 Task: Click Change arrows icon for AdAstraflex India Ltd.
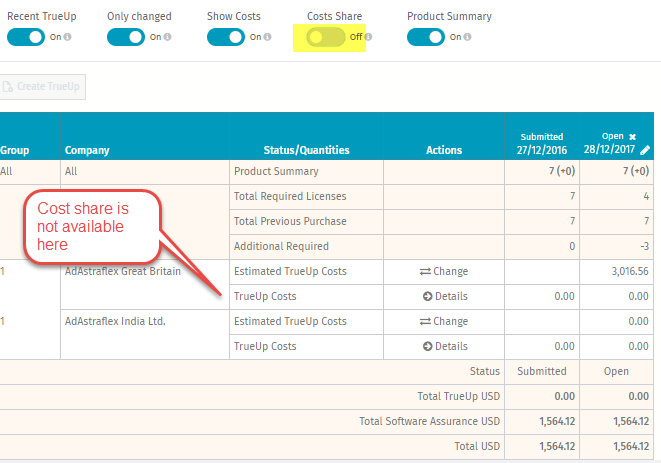click(425, 322)
